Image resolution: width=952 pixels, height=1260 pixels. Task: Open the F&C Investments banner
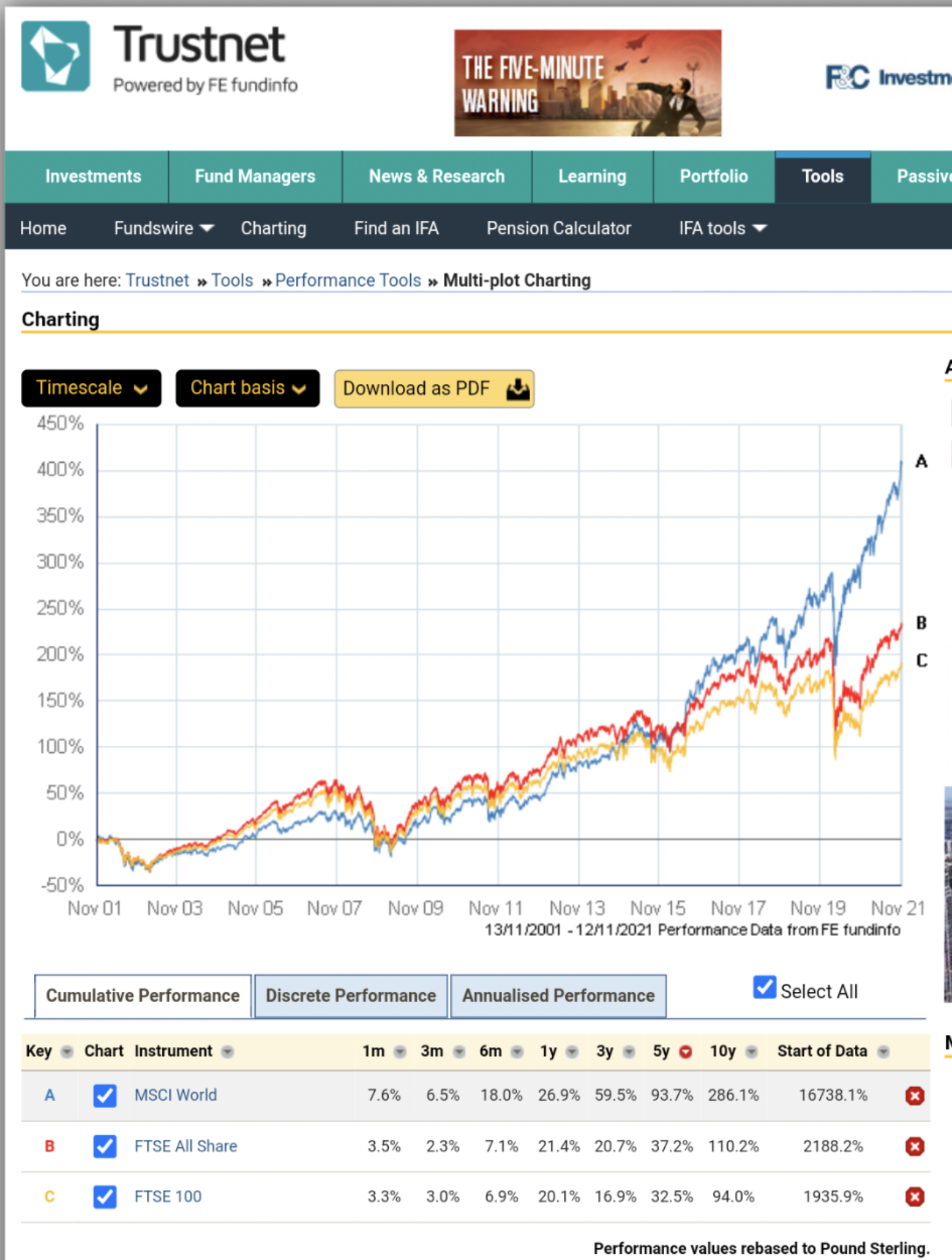887,78
